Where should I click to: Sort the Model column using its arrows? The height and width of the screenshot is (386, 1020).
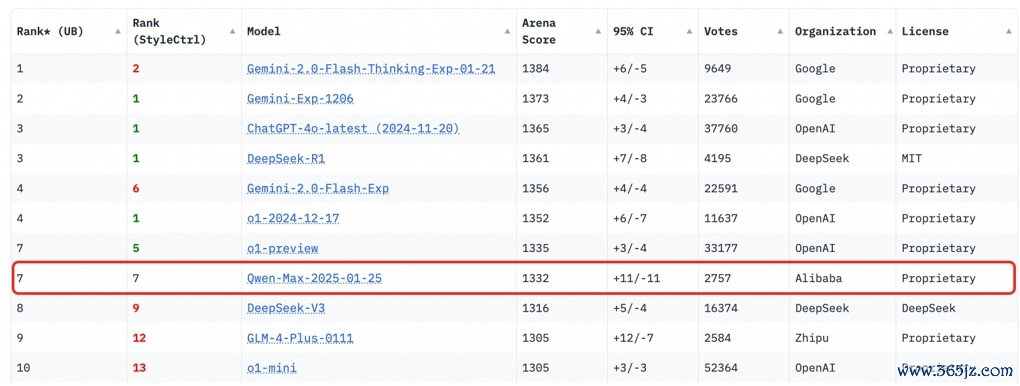tap(507, 31)
